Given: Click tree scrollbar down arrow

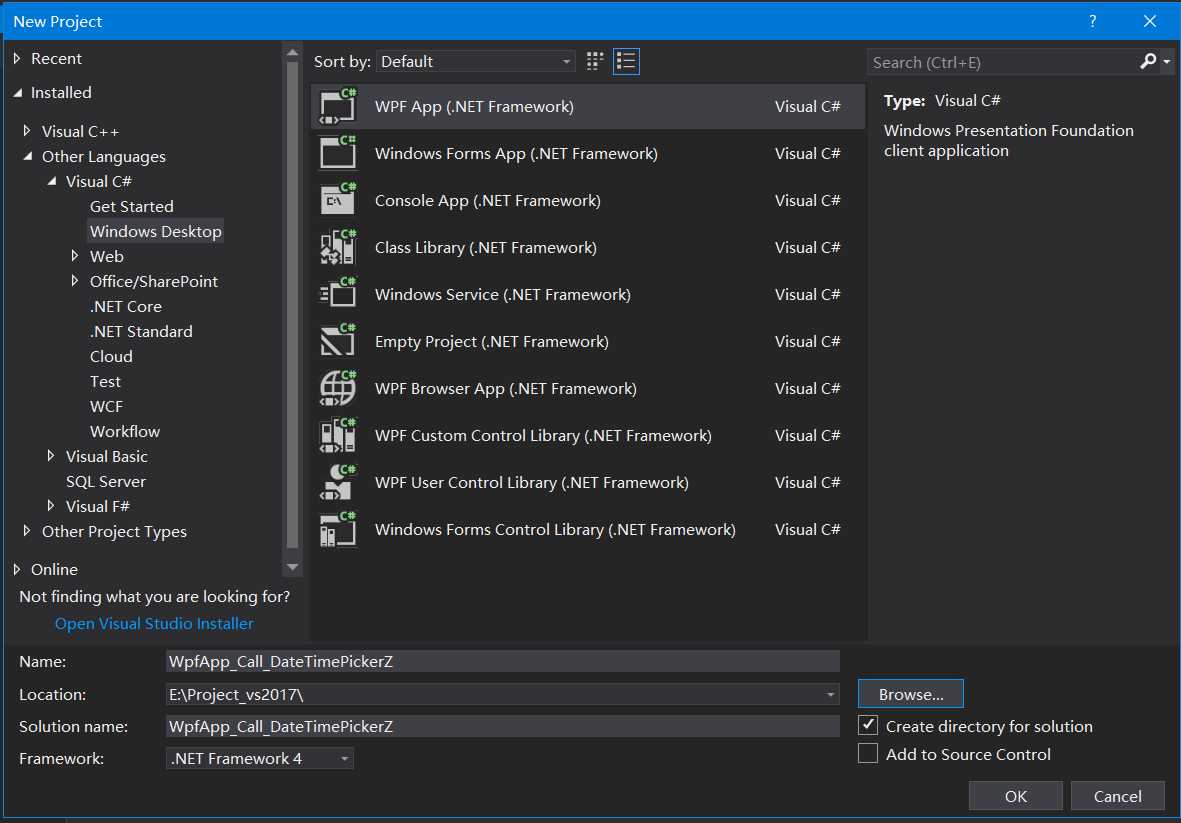Looking at the screenshot, I should click(x=292, y=567).
